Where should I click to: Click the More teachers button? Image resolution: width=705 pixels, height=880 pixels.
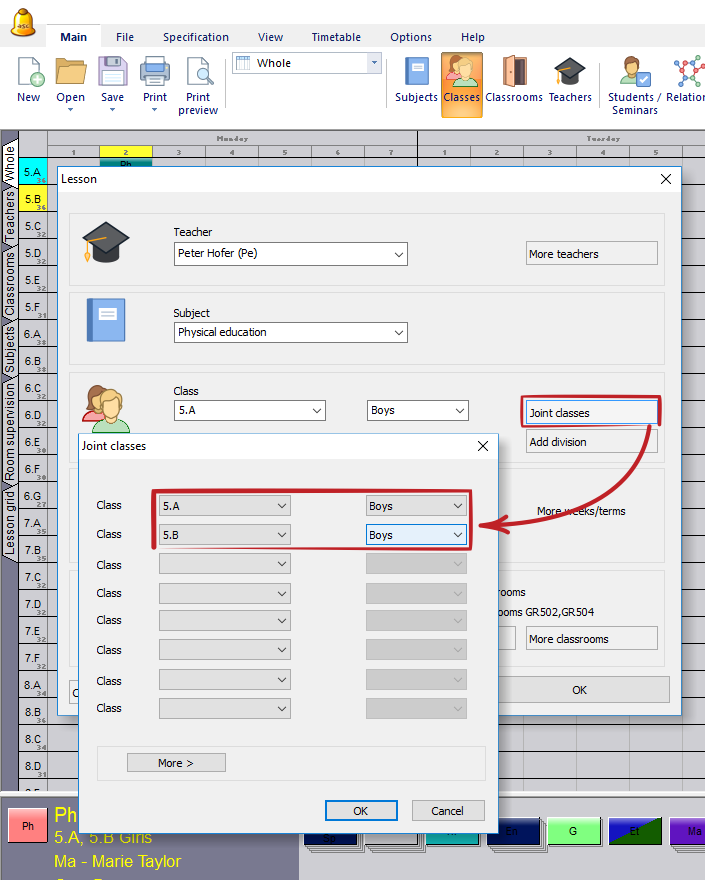[x=591, y=254]
